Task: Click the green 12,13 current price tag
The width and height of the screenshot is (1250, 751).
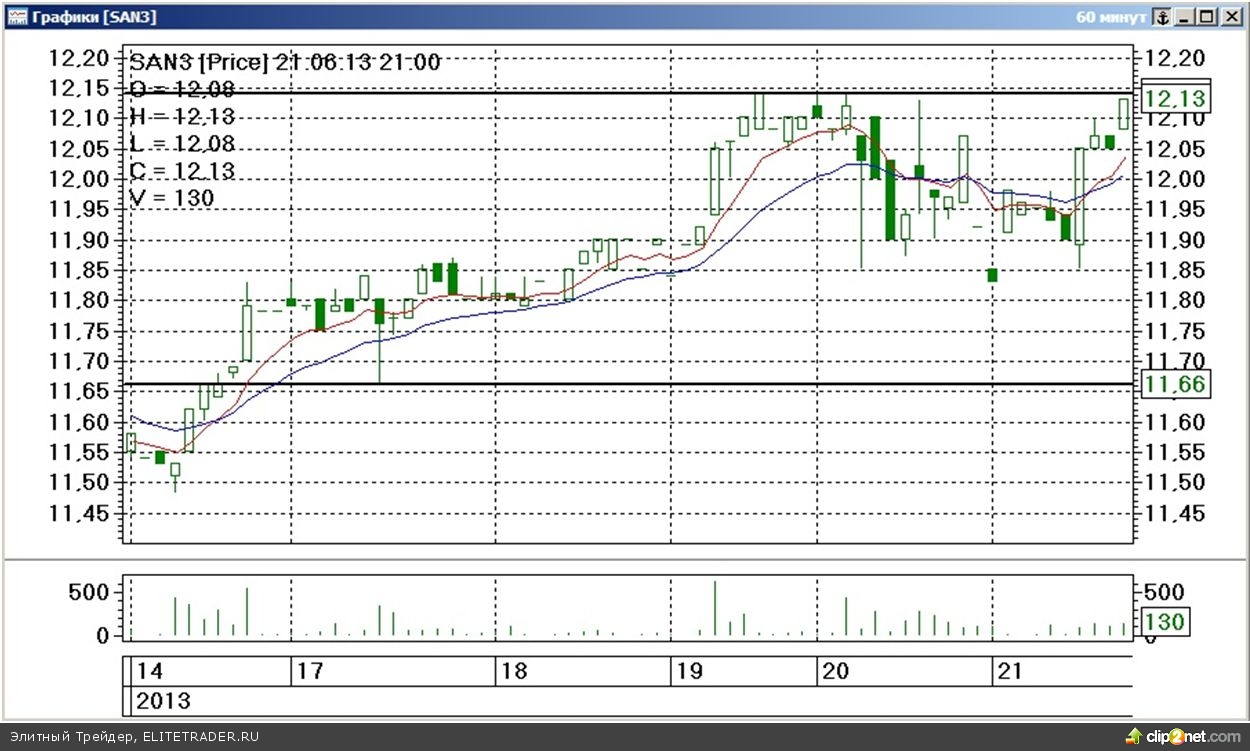Action: pos(1175,99)
